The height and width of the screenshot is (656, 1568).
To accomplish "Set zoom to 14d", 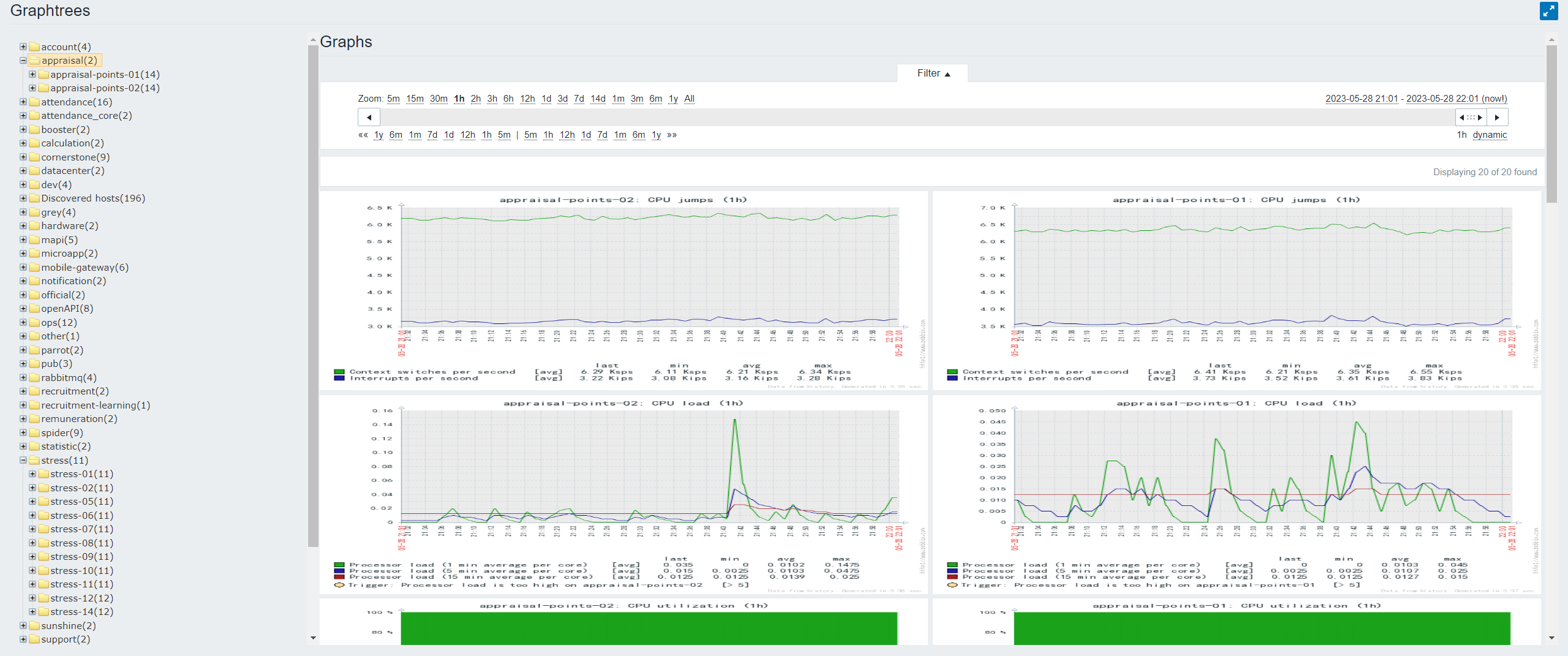I will 598,99.
